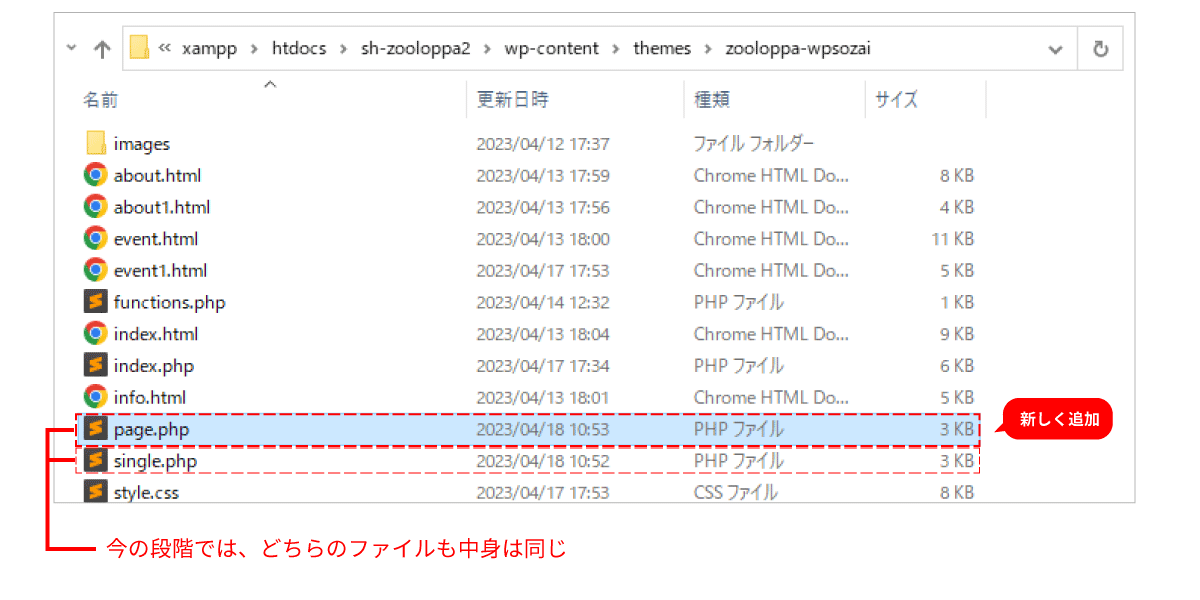The height and width of the screenshot is (600, 1200).
Task: Click the Chrome icon of event1.html
Action: click(96, 270)
